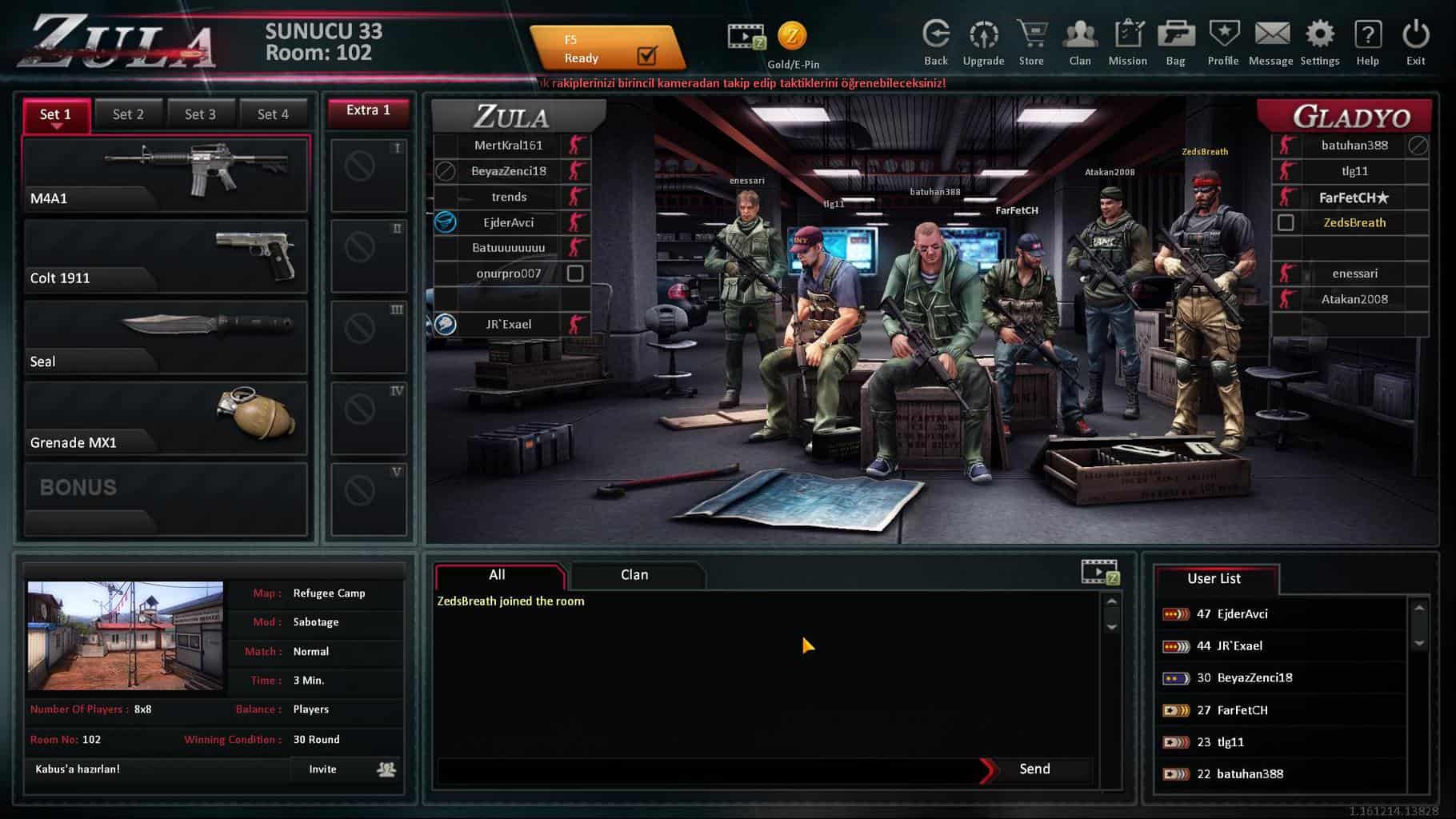Click the User List scroll down arrow
1456x819 pixels.
tap(1418, 642)
